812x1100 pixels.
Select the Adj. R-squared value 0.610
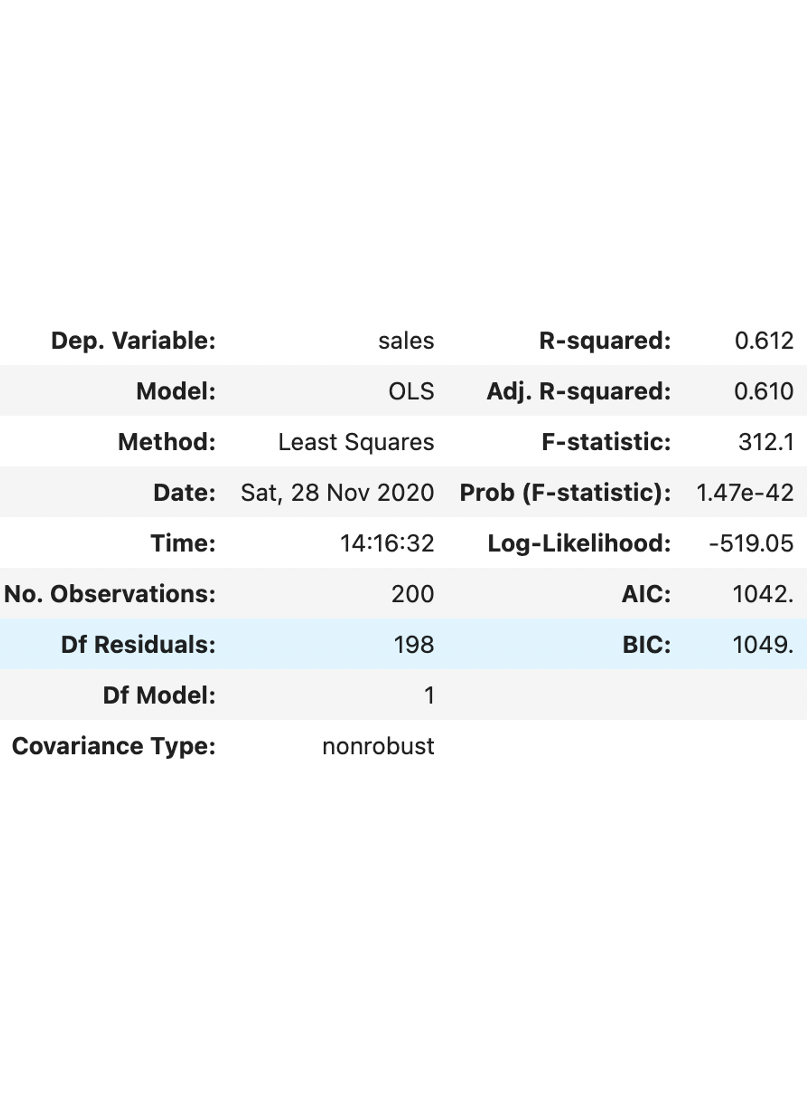(x=763, y=392)
